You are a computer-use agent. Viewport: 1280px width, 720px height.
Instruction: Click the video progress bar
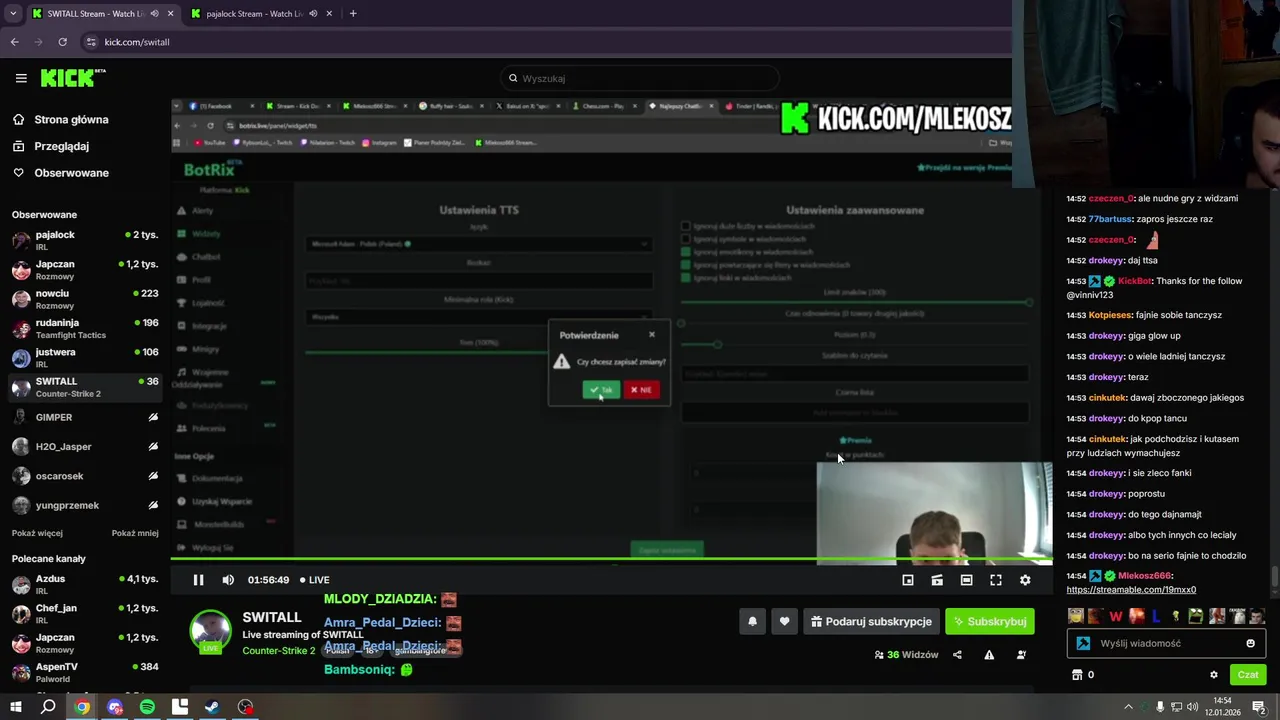click(610, 559)
